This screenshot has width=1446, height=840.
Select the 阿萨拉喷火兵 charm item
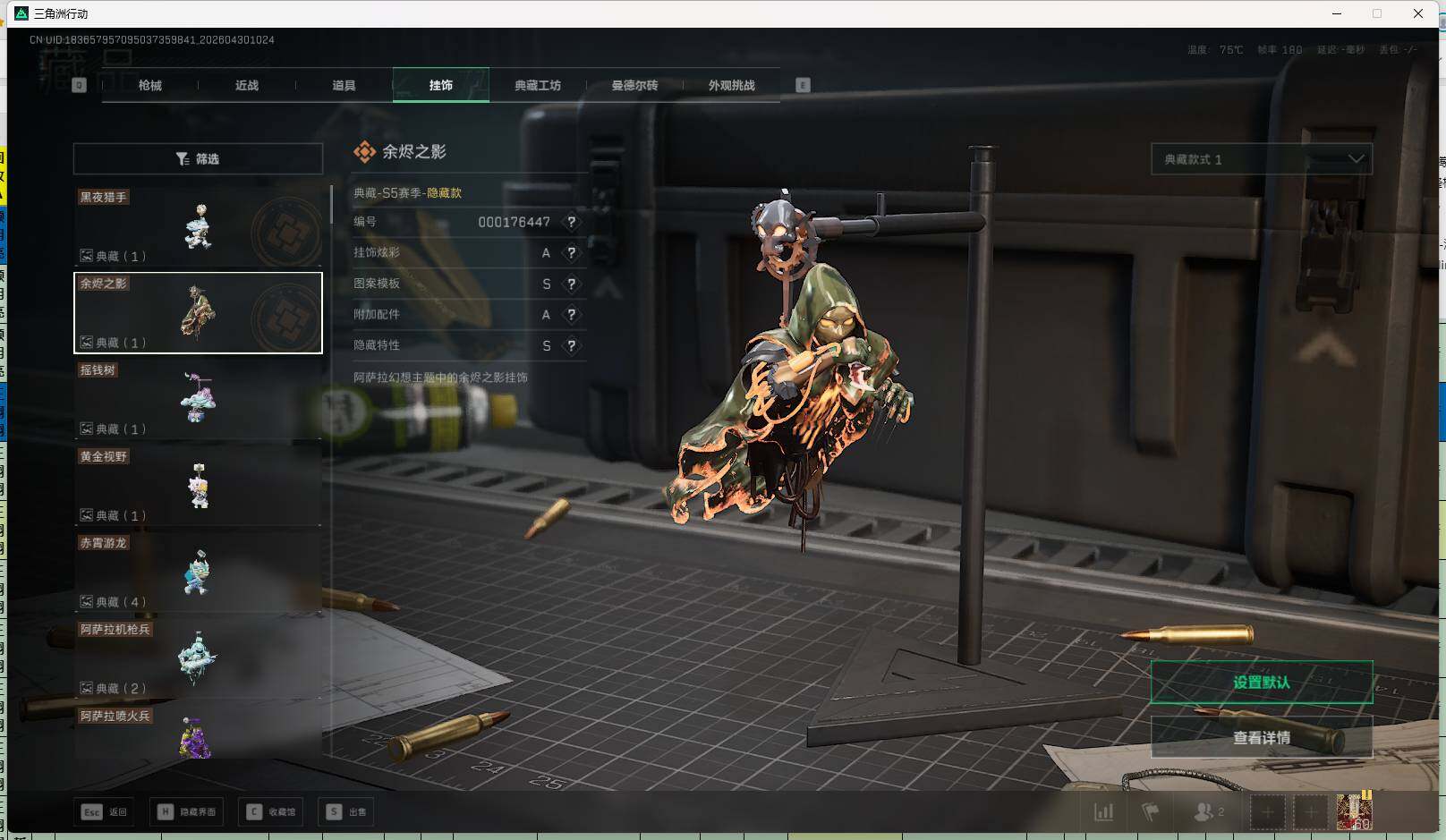(x=198, y=733)
